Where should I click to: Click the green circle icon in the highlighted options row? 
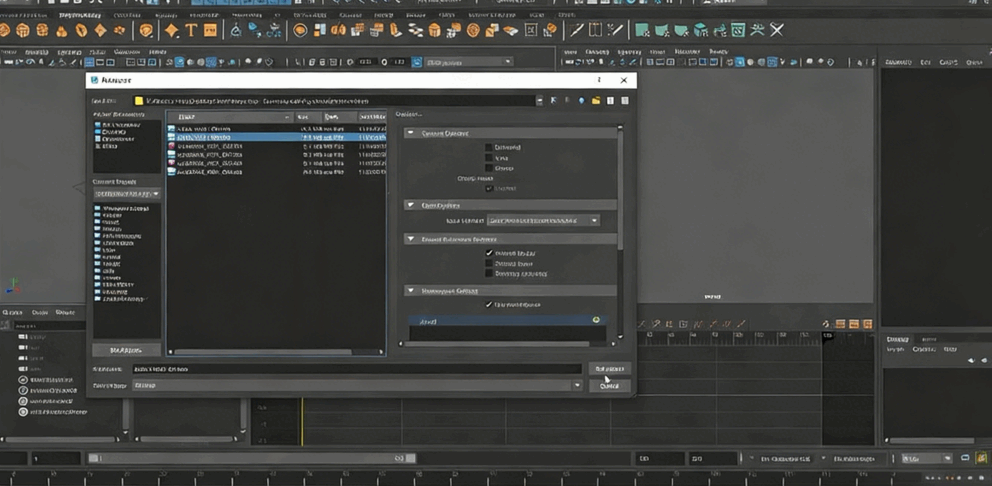coord(597,320)
